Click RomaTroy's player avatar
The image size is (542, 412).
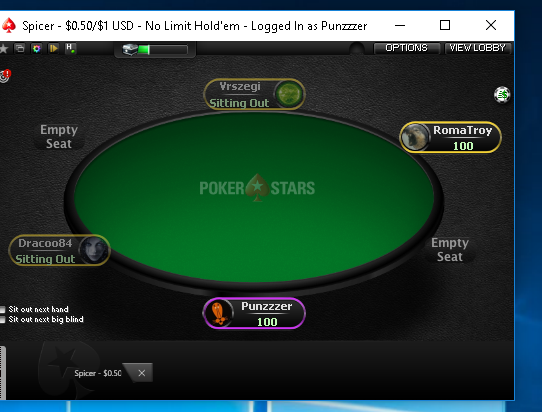tap(415, 138)
